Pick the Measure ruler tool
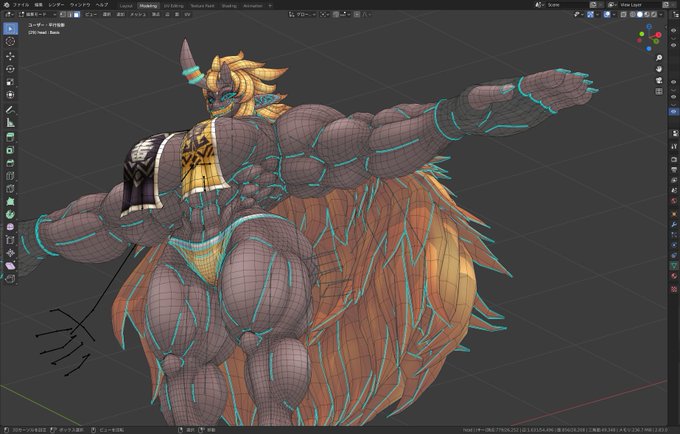This screenshot has height=434, width=680. pyautogui.click(x=10, y=123)
